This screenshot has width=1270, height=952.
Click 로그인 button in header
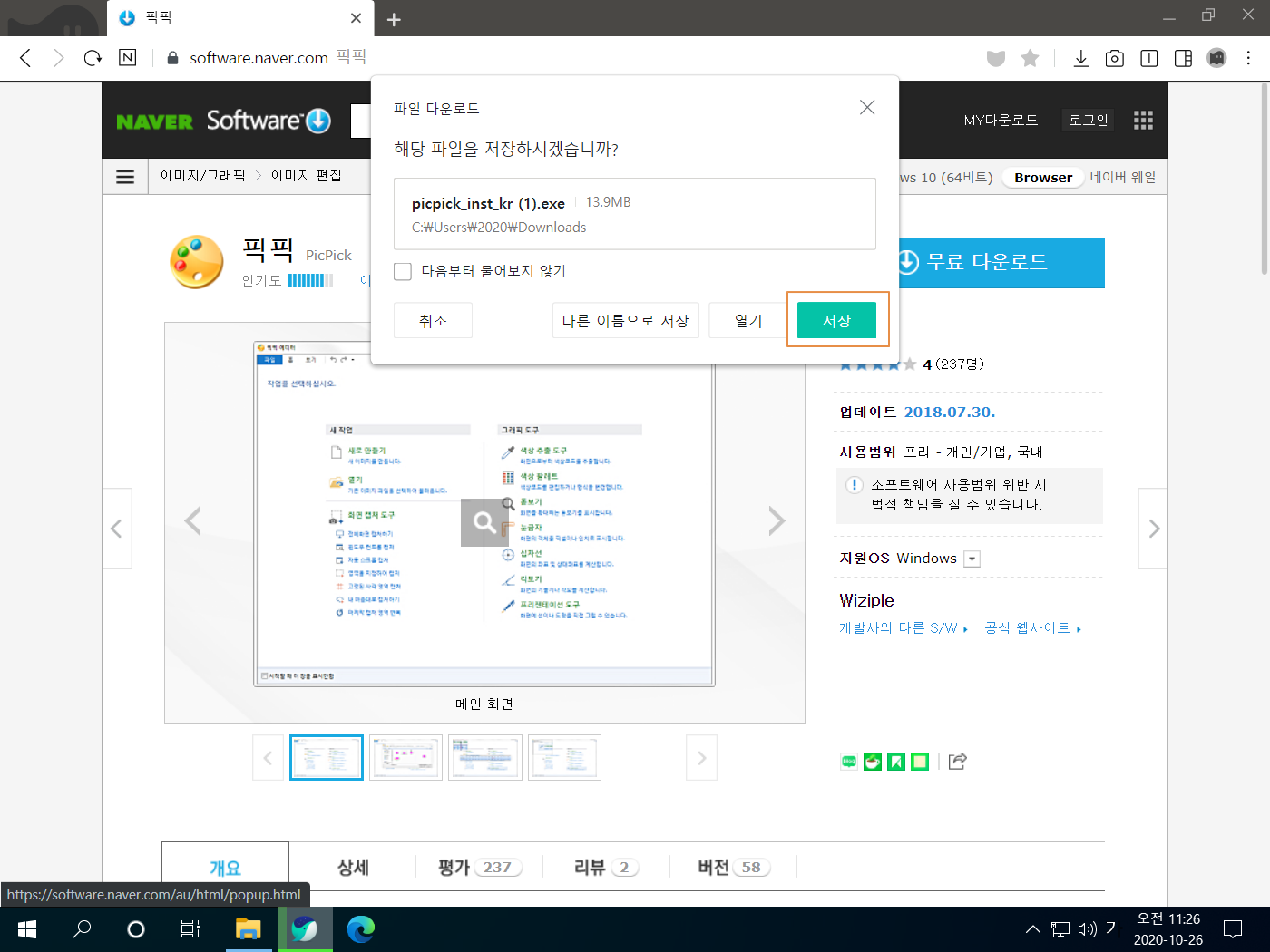[1088, 121]
